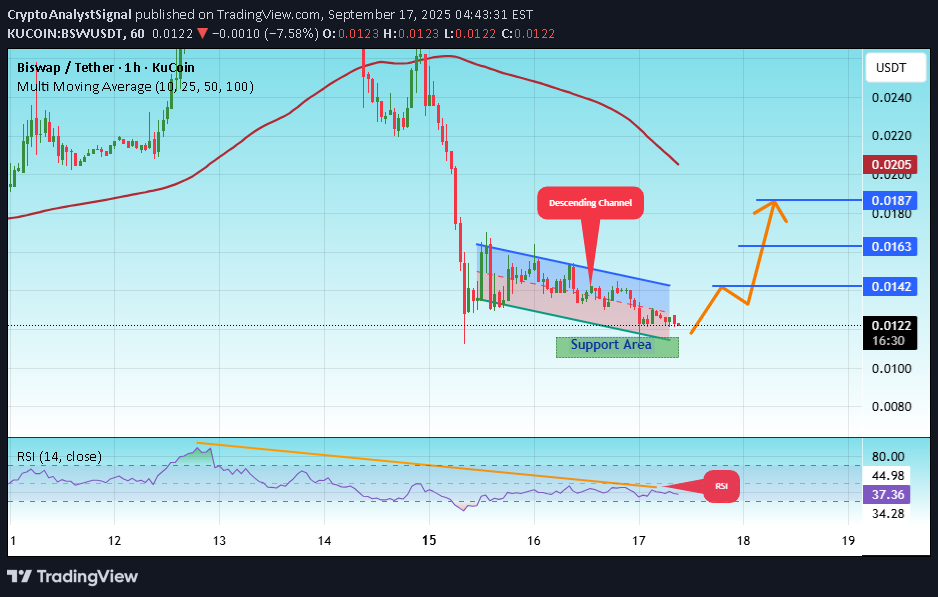Click the RSI value 44.98 label
The width and height of the screenshot is (938, 597).
click(x=888, y=476)
